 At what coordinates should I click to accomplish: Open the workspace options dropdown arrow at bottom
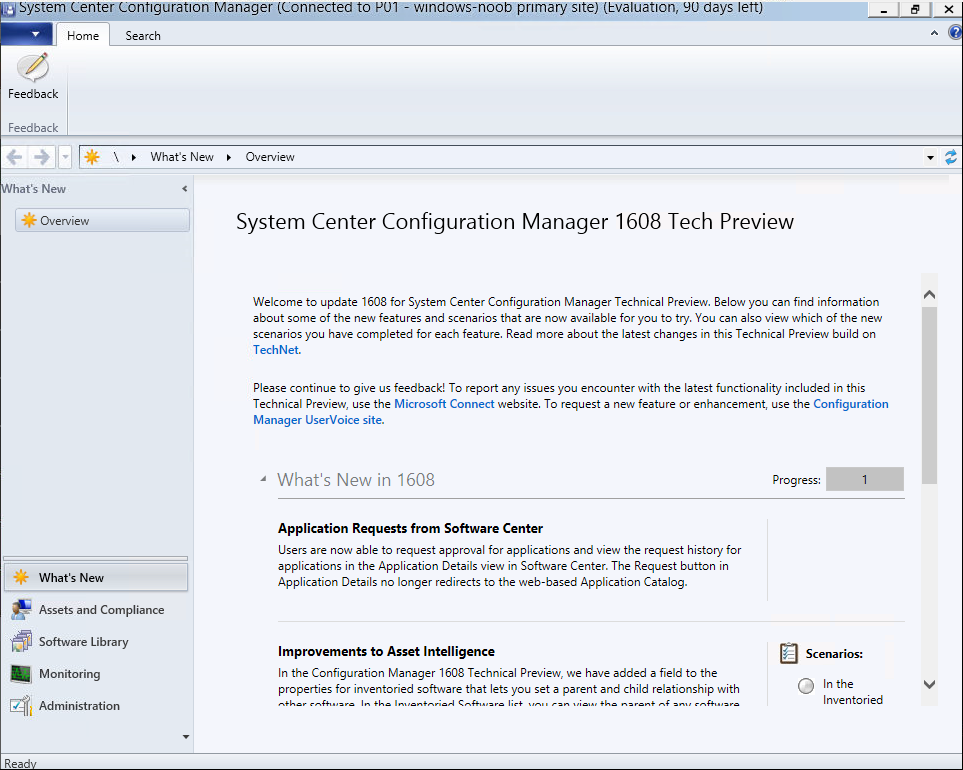(x=185, y=737)
